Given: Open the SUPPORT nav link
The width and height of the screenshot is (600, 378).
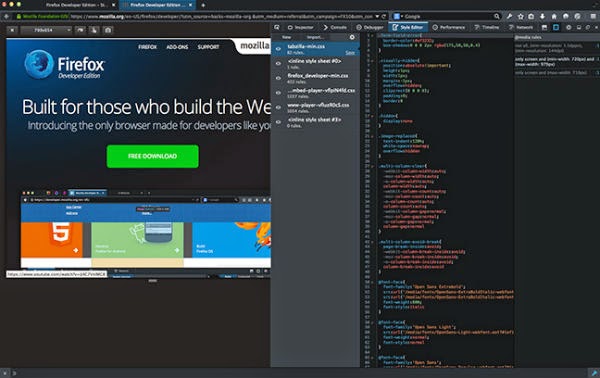Looking at the screenshot, I should (x=209, y=47).
